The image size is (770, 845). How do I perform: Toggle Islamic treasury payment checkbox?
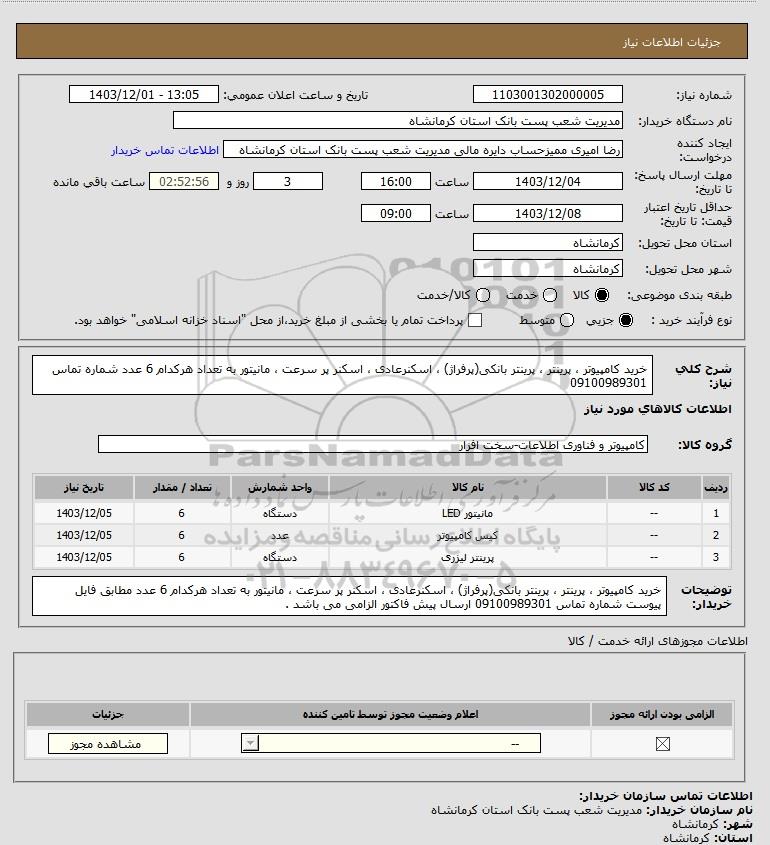(x=475, y=320)
